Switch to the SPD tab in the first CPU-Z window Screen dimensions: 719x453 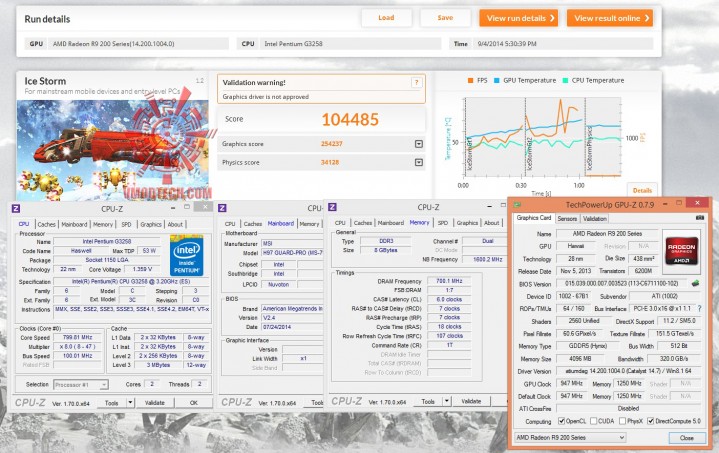126,224
